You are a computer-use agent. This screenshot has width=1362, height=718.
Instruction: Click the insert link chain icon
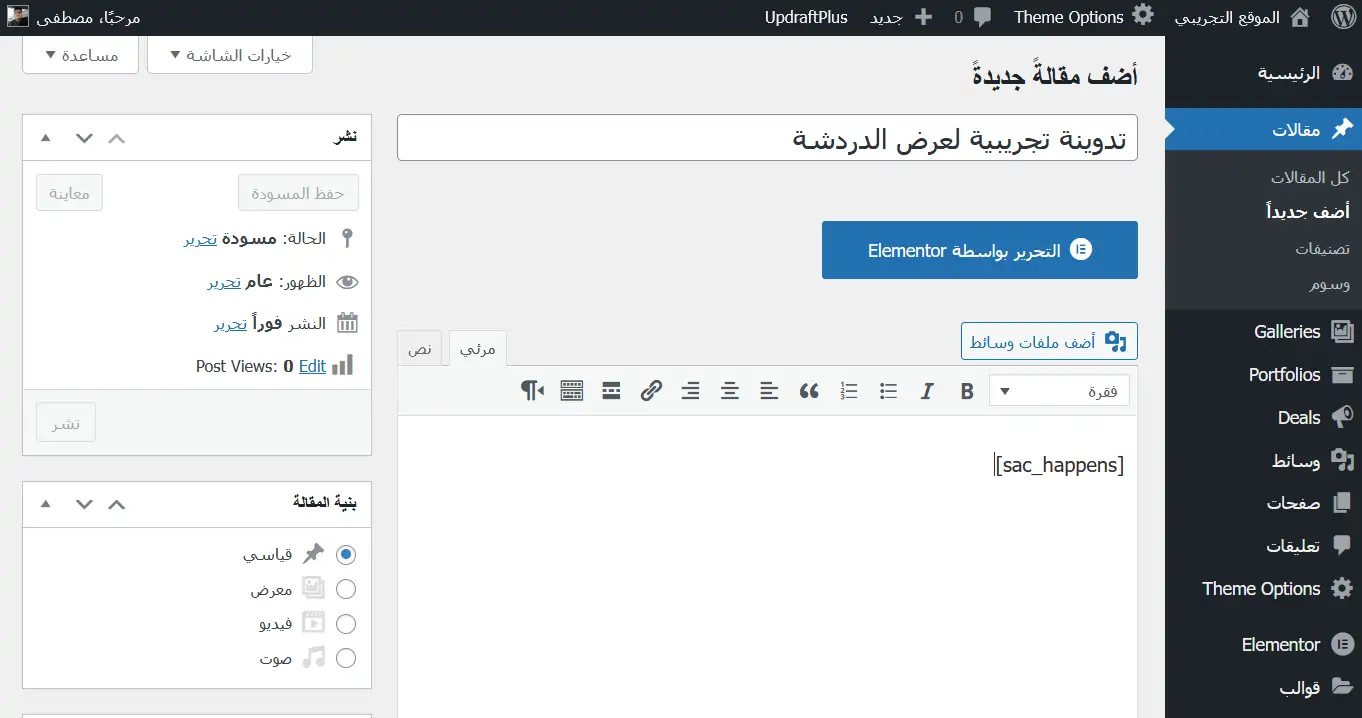click(x=651, y=391)
